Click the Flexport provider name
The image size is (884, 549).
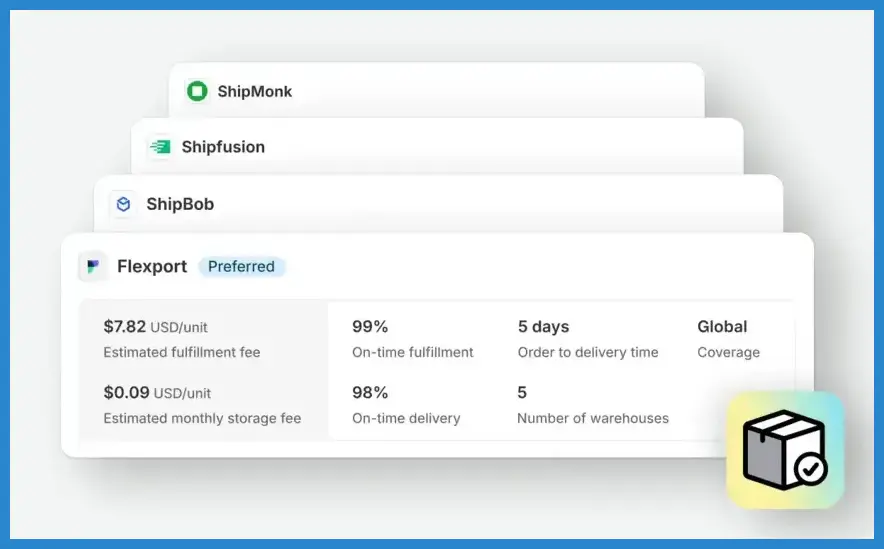pos(152,267)
